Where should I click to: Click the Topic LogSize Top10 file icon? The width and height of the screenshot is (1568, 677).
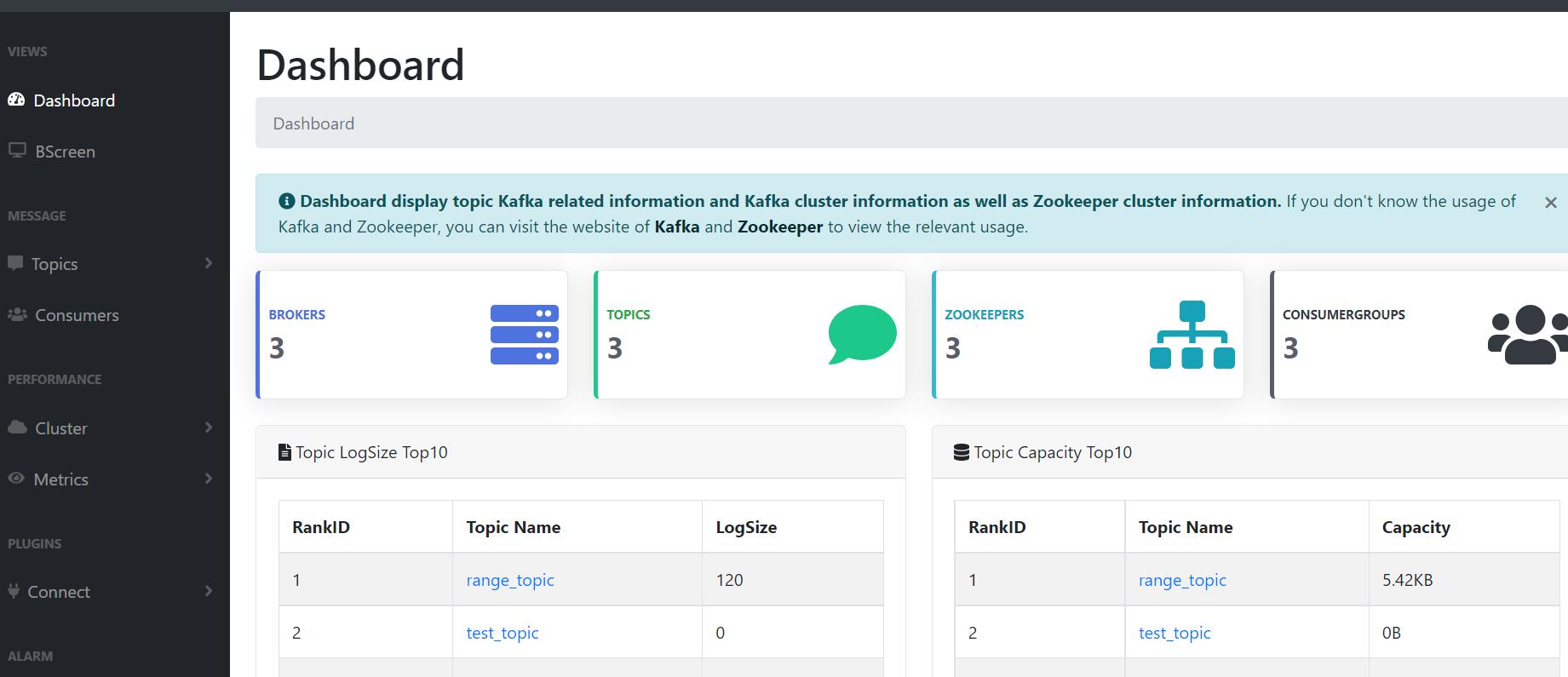click(x=284, y=453)
